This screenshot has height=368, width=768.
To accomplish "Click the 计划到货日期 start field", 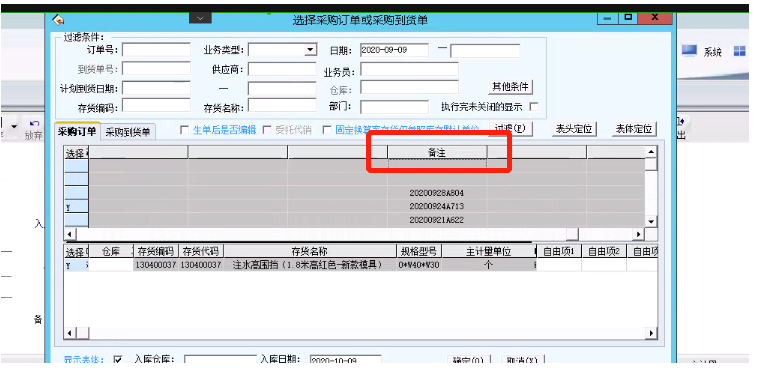I will pyautogui.click(x=156, y=88).
